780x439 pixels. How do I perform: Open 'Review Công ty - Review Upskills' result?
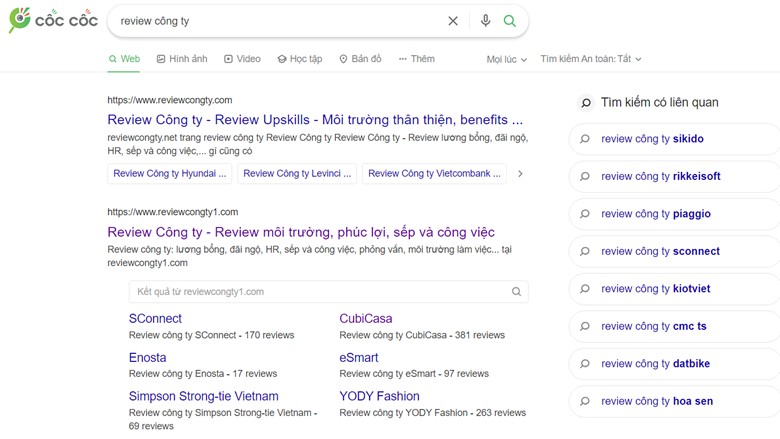(314, 120)
